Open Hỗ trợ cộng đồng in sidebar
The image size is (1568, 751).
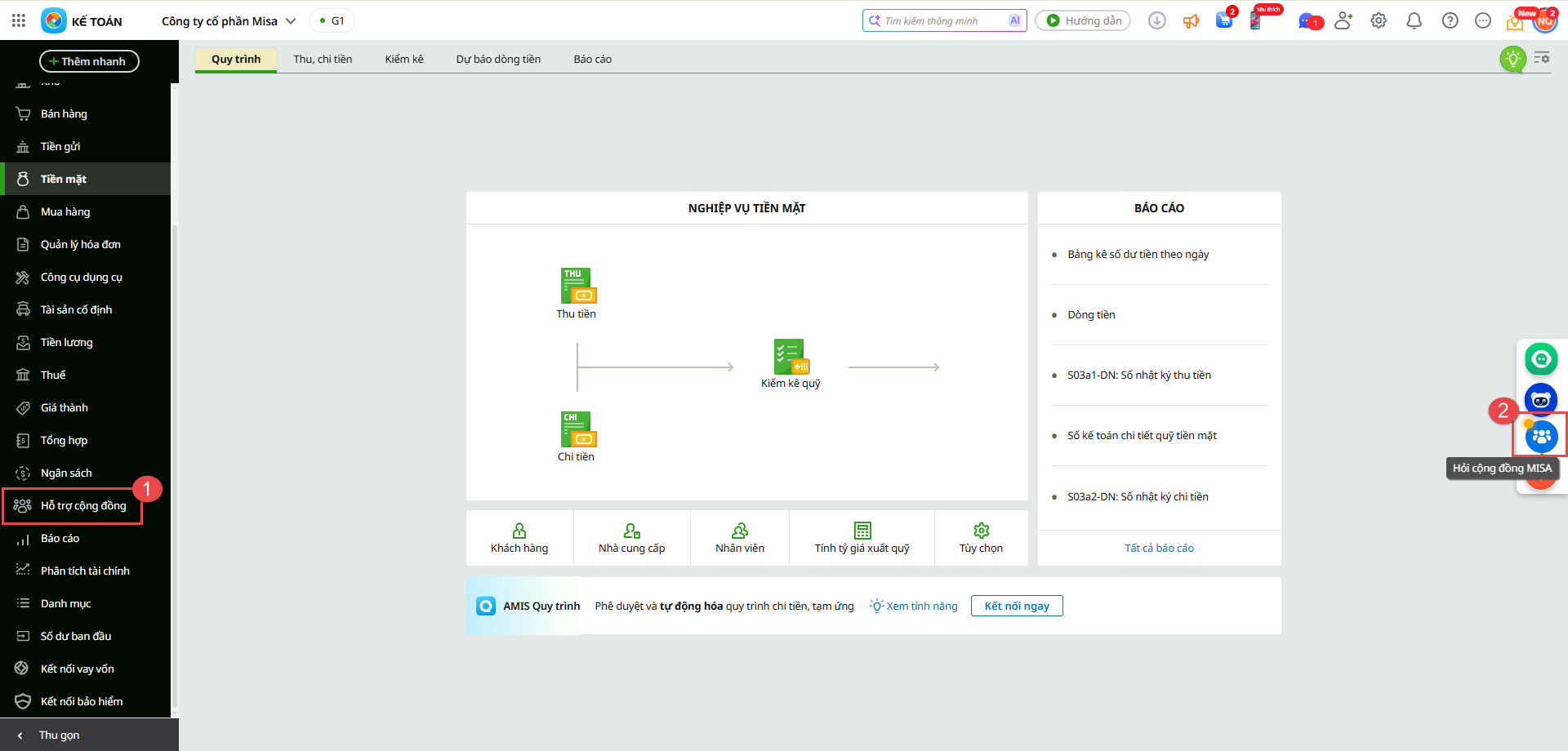86,505
